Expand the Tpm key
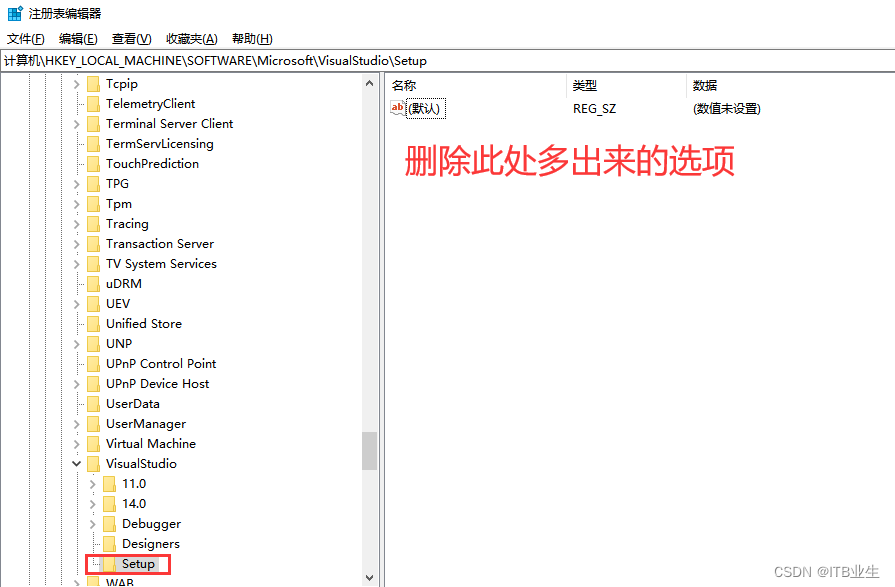 pyautogui.click(x=76, y=204)
